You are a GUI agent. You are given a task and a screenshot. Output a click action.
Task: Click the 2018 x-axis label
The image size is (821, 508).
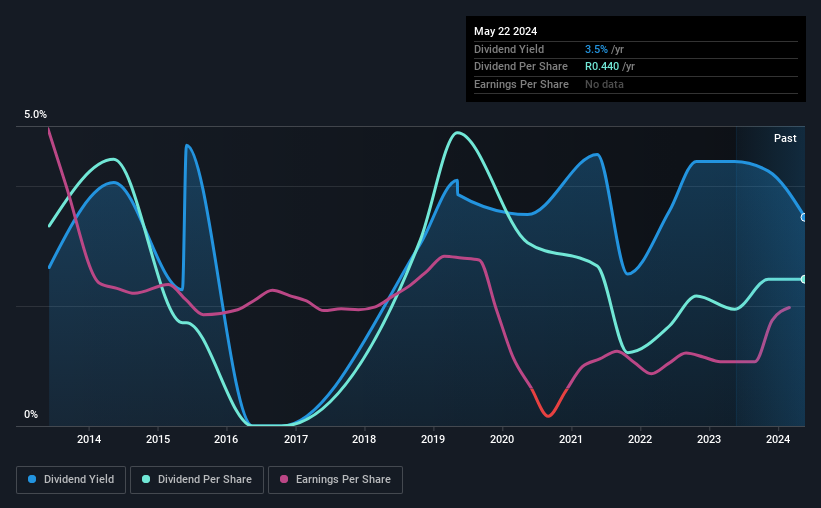click(x=364, y=439)
